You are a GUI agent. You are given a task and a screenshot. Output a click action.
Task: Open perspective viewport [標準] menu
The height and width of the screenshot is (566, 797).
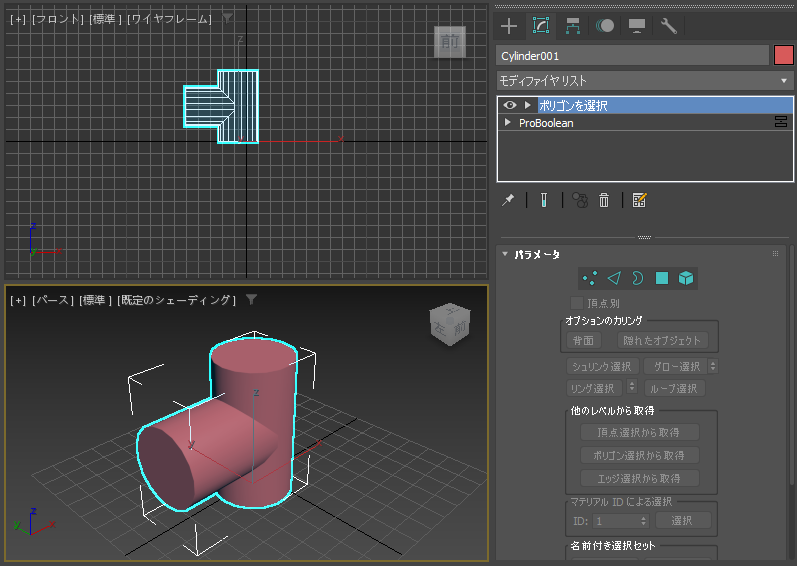[x=95, y=300]
